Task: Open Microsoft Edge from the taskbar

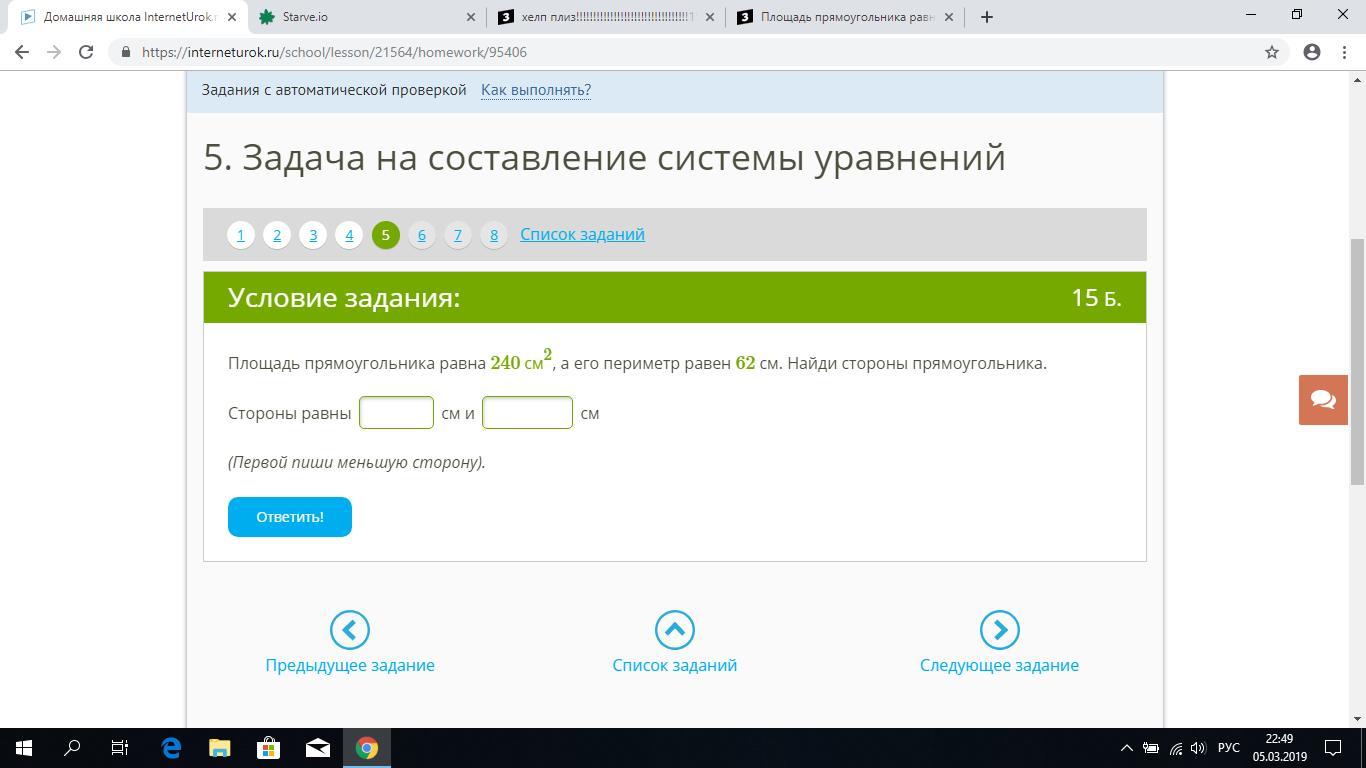Action: (x=171, y=748)
